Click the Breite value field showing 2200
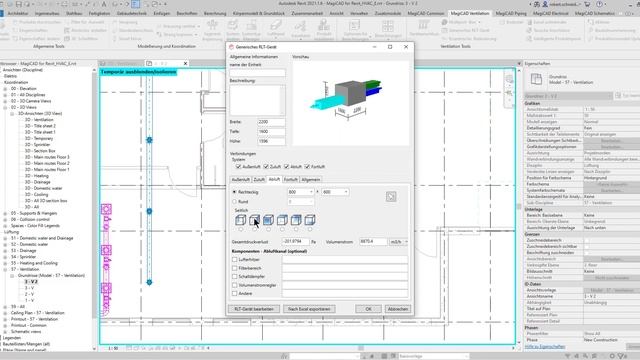The width and height of the screenshot is (640, 360). coord(271,122)
